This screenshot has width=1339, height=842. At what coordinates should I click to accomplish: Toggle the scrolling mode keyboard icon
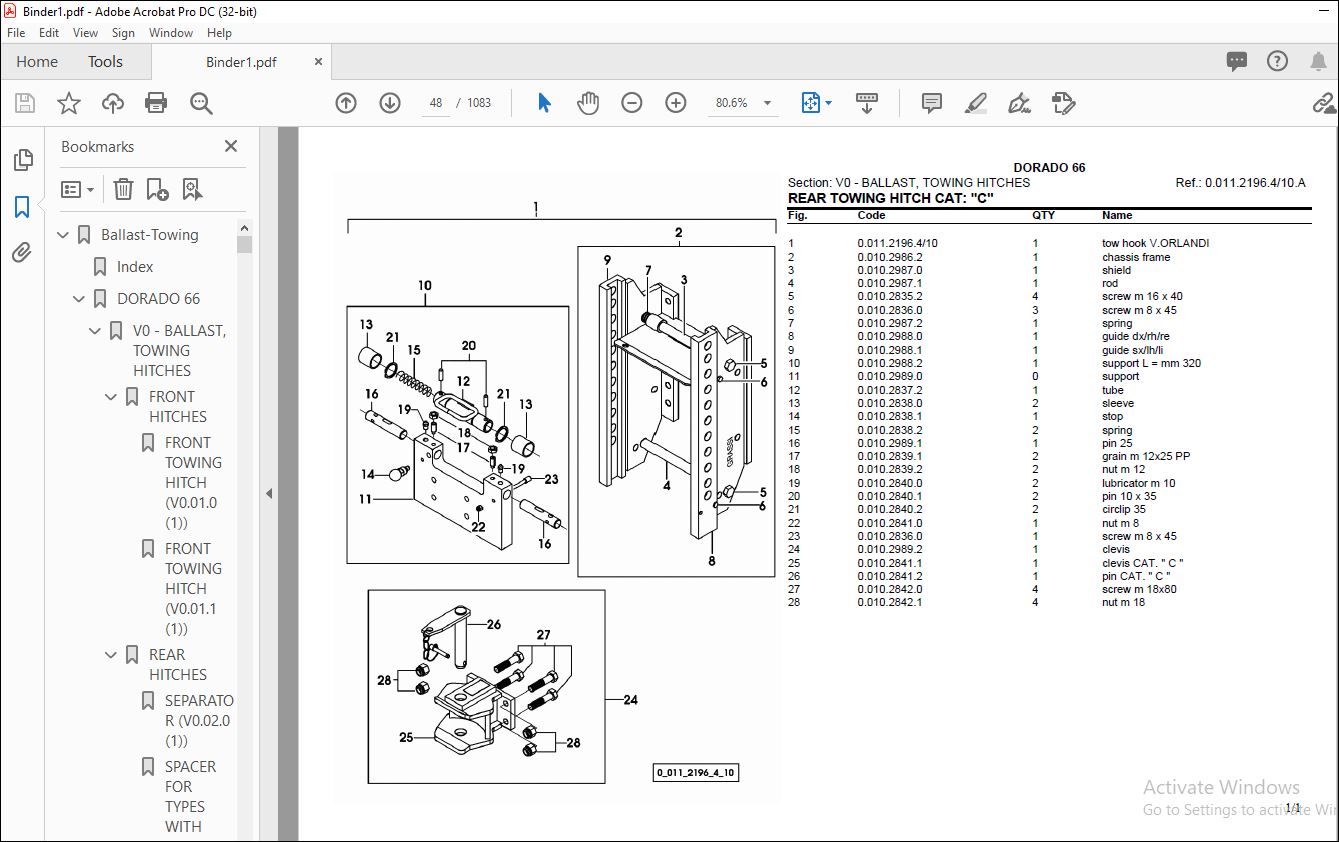click(x=867, y=103)
